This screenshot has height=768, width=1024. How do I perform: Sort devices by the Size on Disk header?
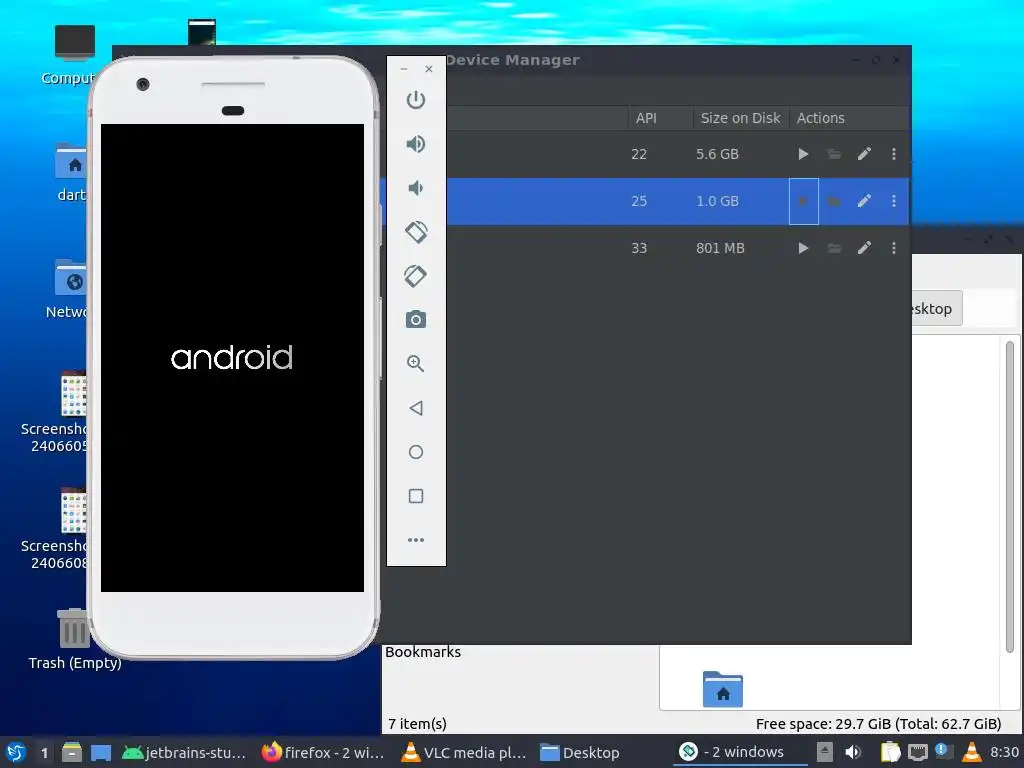[x=741, y=118]
